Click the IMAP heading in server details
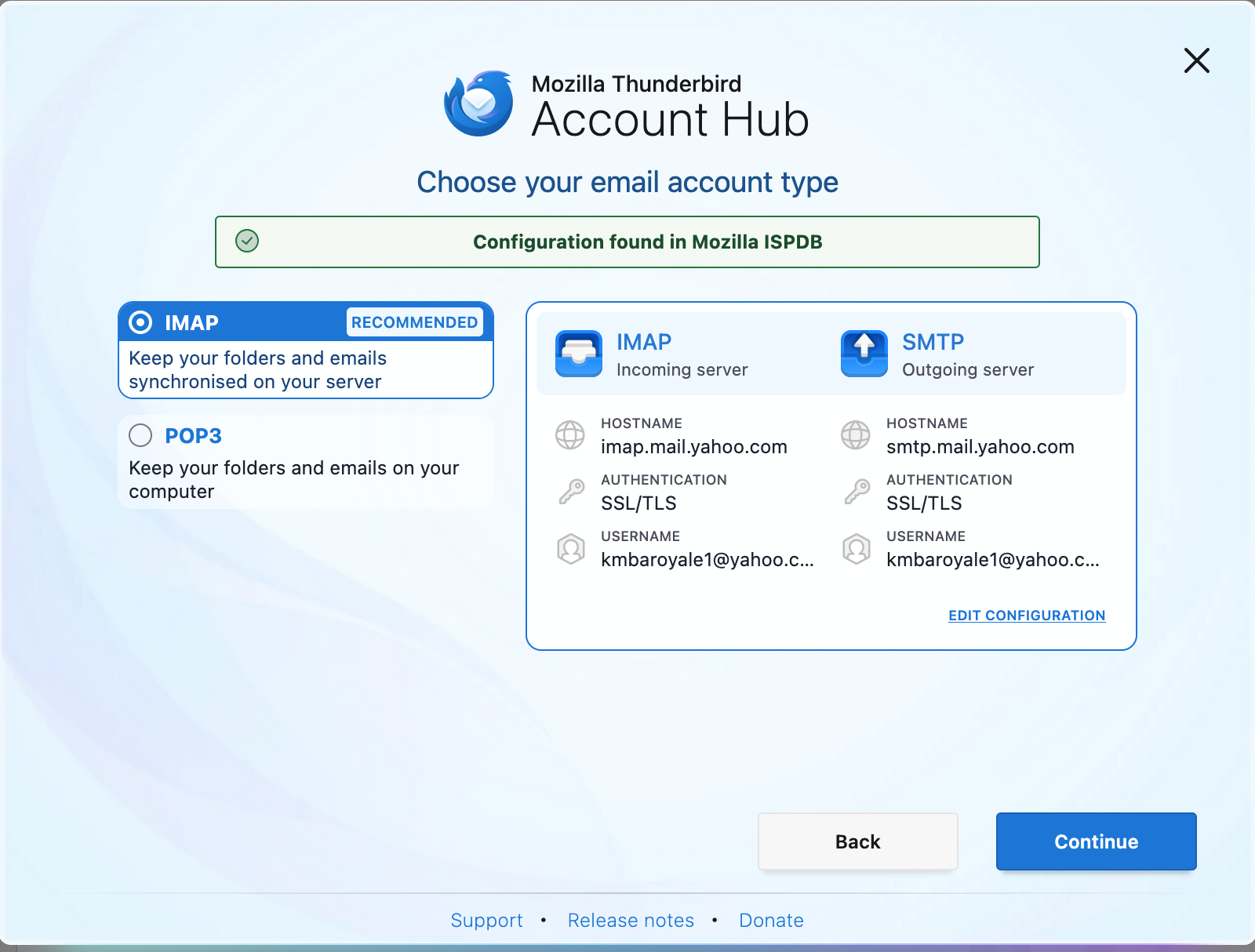The image size is (1255, 952). pyautogui.click(x=644, y=342)
